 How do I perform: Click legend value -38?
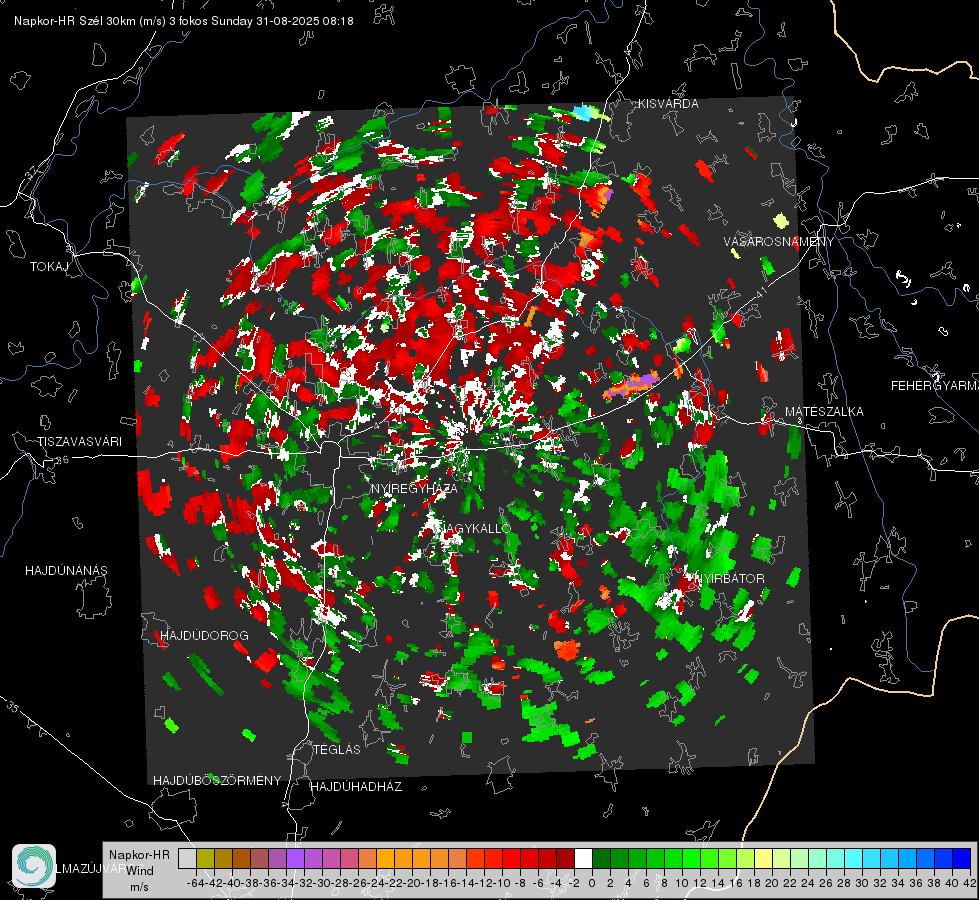[x=250, y=883]
